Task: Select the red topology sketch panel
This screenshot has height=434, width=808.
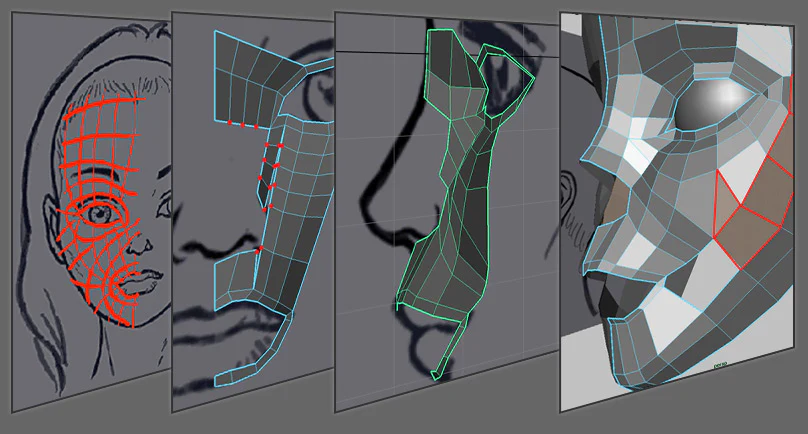Action: click(91, 212)
